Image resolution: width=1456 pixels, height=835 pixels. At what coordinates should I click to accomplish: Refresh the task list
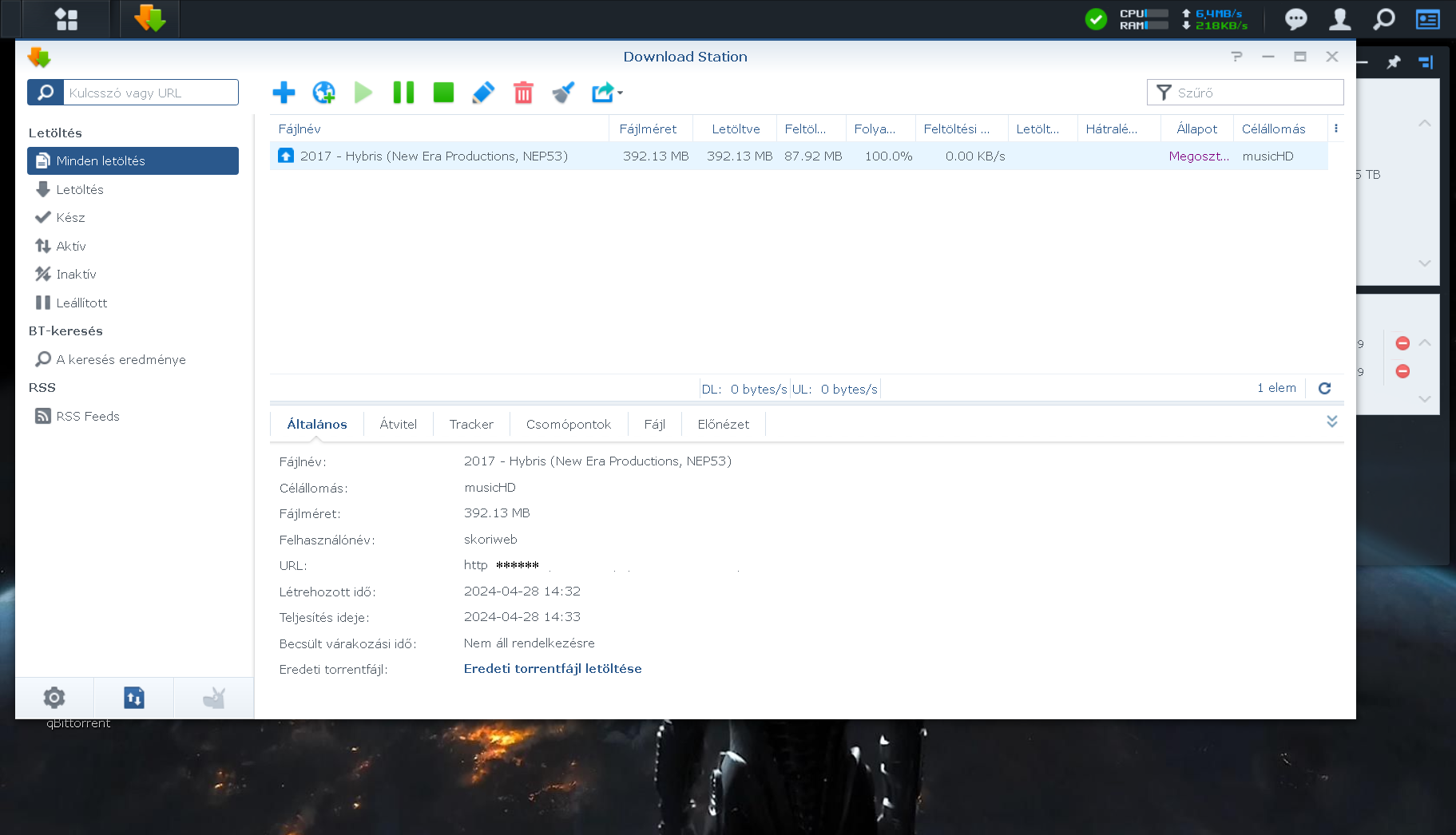pos(1324,388)
